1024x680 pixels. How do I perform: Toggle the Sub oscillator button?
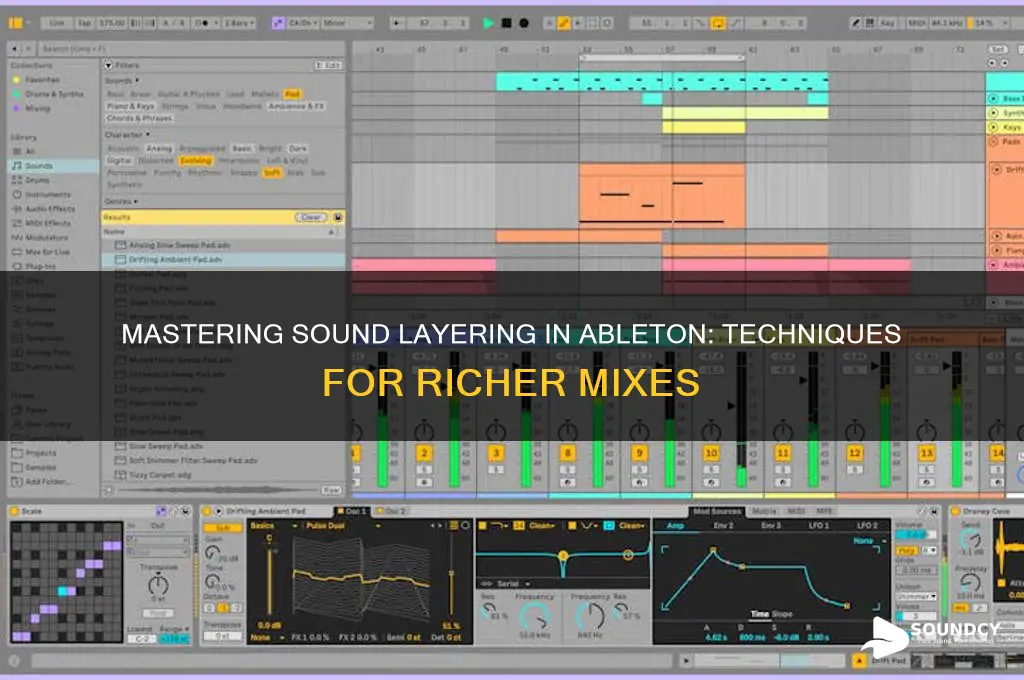coord(223,527)
